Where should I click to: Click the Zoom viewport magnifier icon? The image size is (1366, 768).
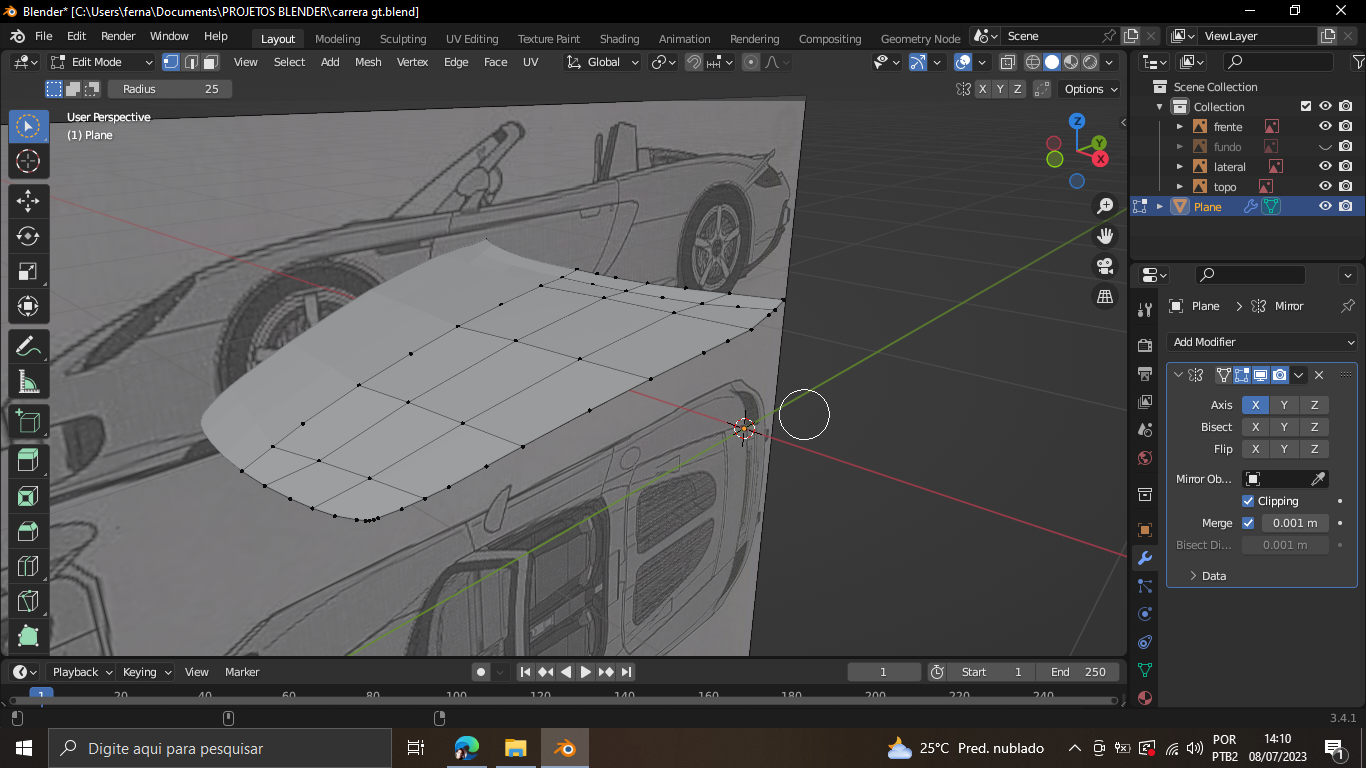pos(1105,206)
